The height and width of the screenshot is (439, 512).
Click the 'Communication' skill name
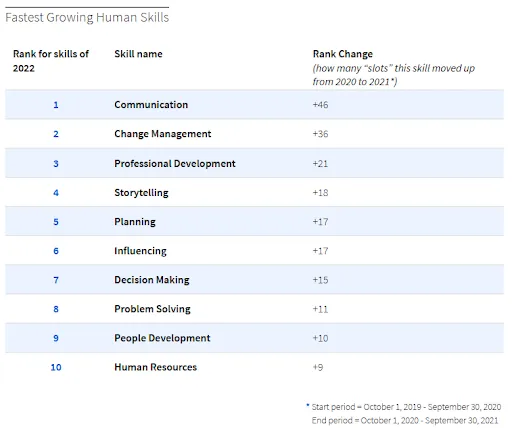(151, 105)
